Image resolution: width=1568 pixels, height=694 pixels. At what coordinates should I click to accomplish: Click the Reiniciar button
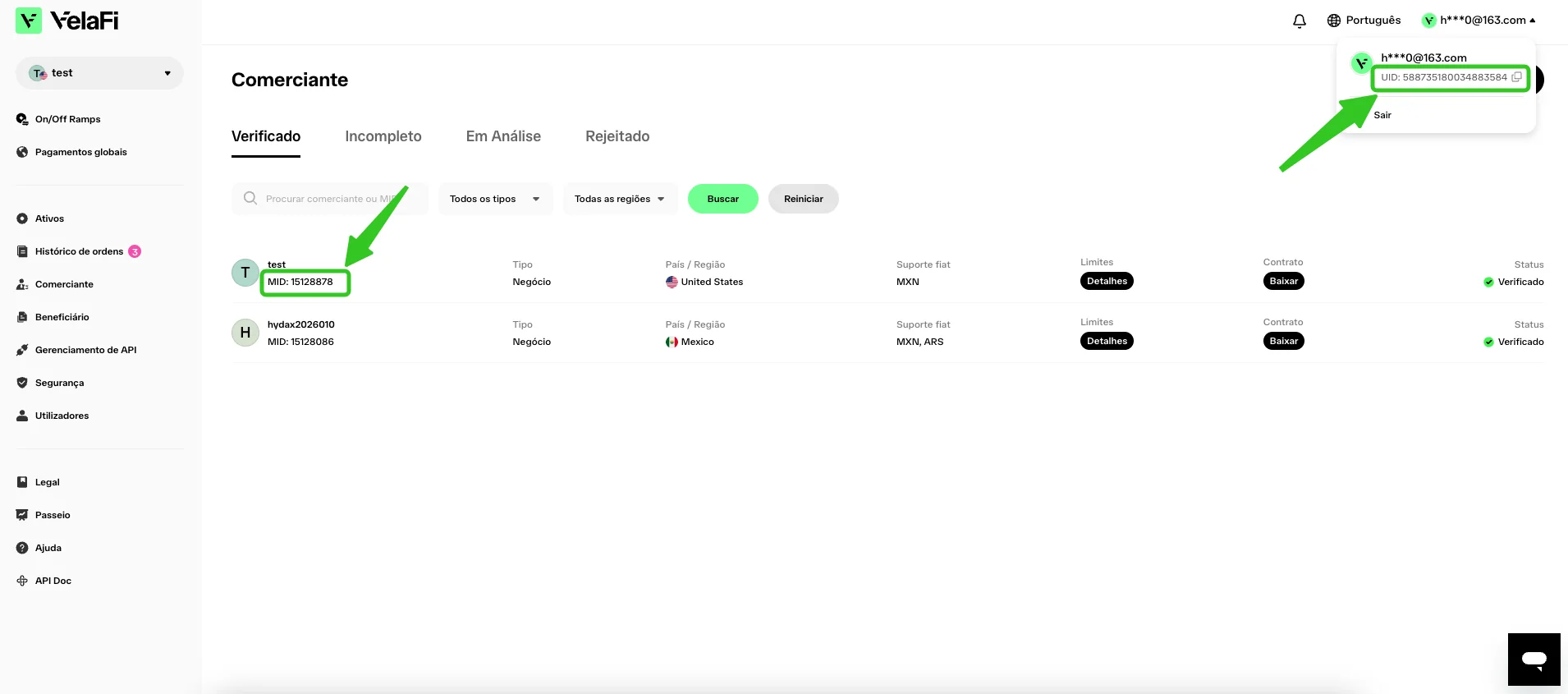tap(803, 199)
